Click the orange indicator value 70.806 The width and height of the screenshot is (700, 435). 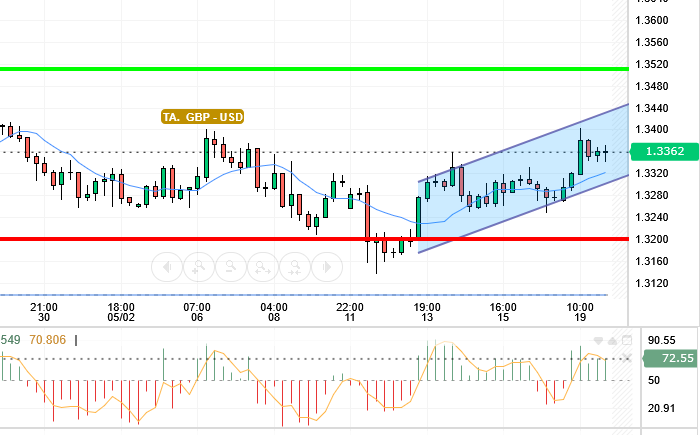pyautogui.click(x=47, y=340)
